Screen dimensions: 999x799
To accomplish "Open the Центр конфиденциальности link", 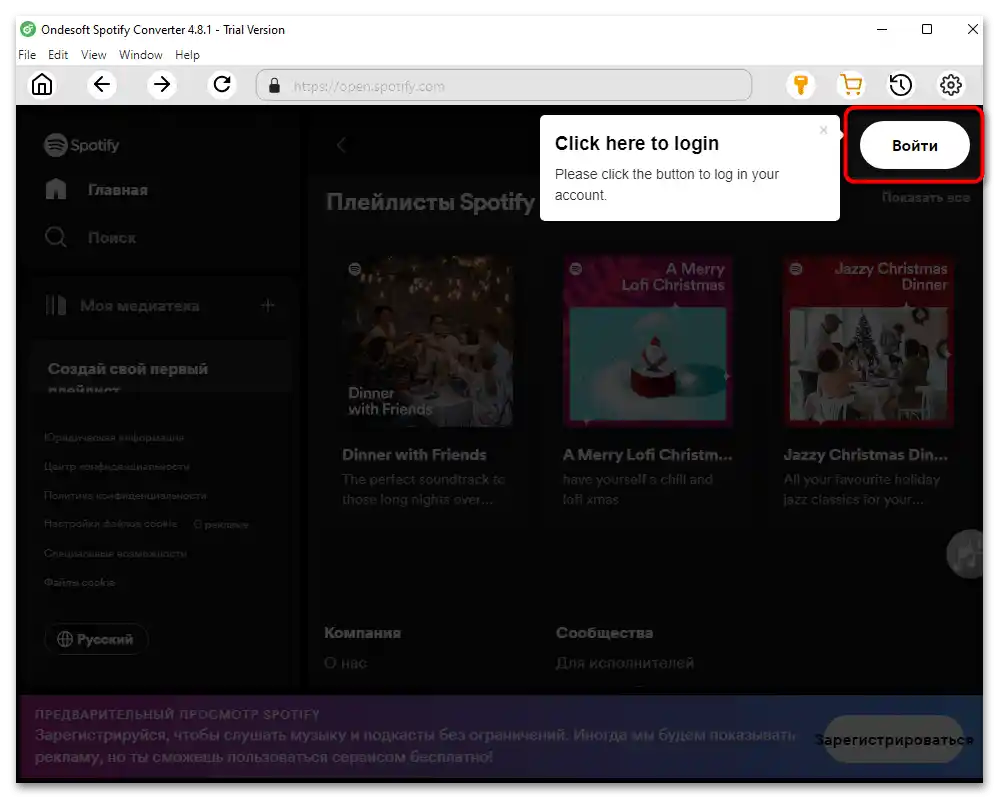I will [117, 466].
